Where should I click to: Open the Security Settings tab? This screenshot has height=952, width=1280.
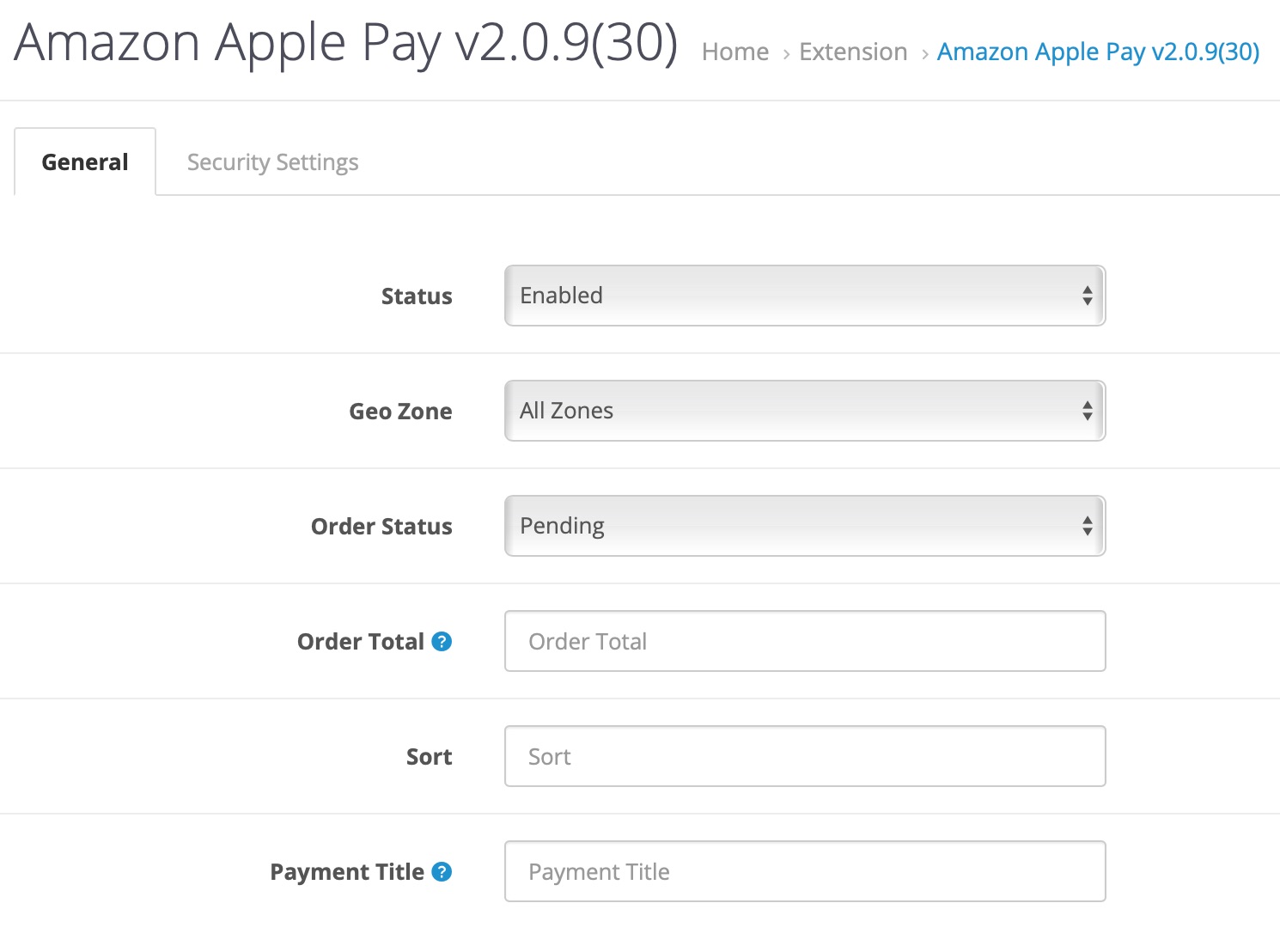(273, 162)
